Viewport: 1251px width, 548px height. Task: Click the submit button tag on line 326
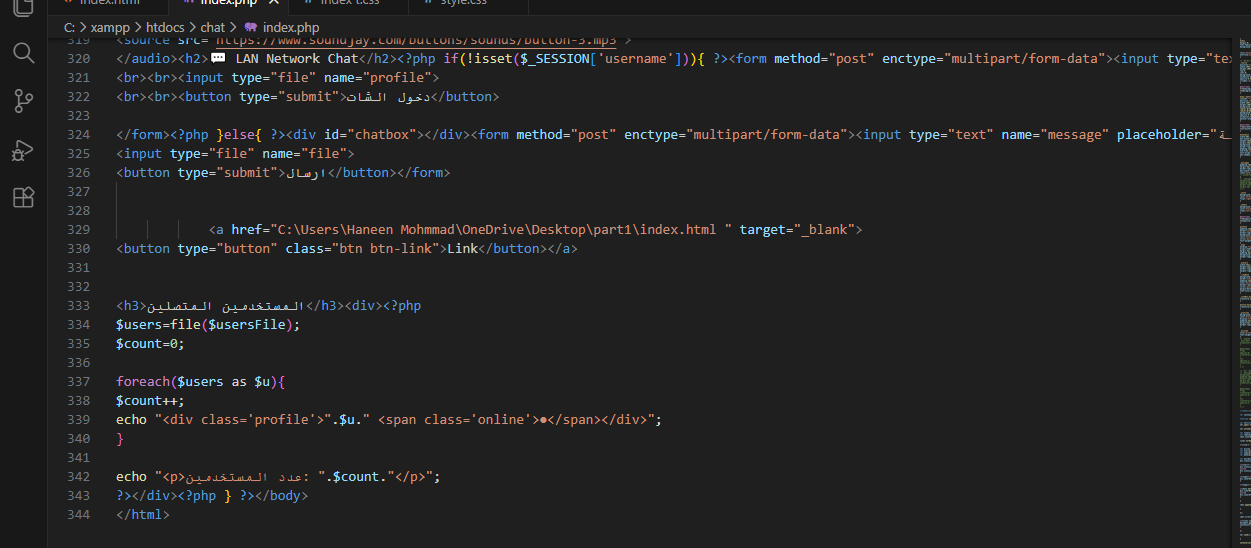(200, 173)
